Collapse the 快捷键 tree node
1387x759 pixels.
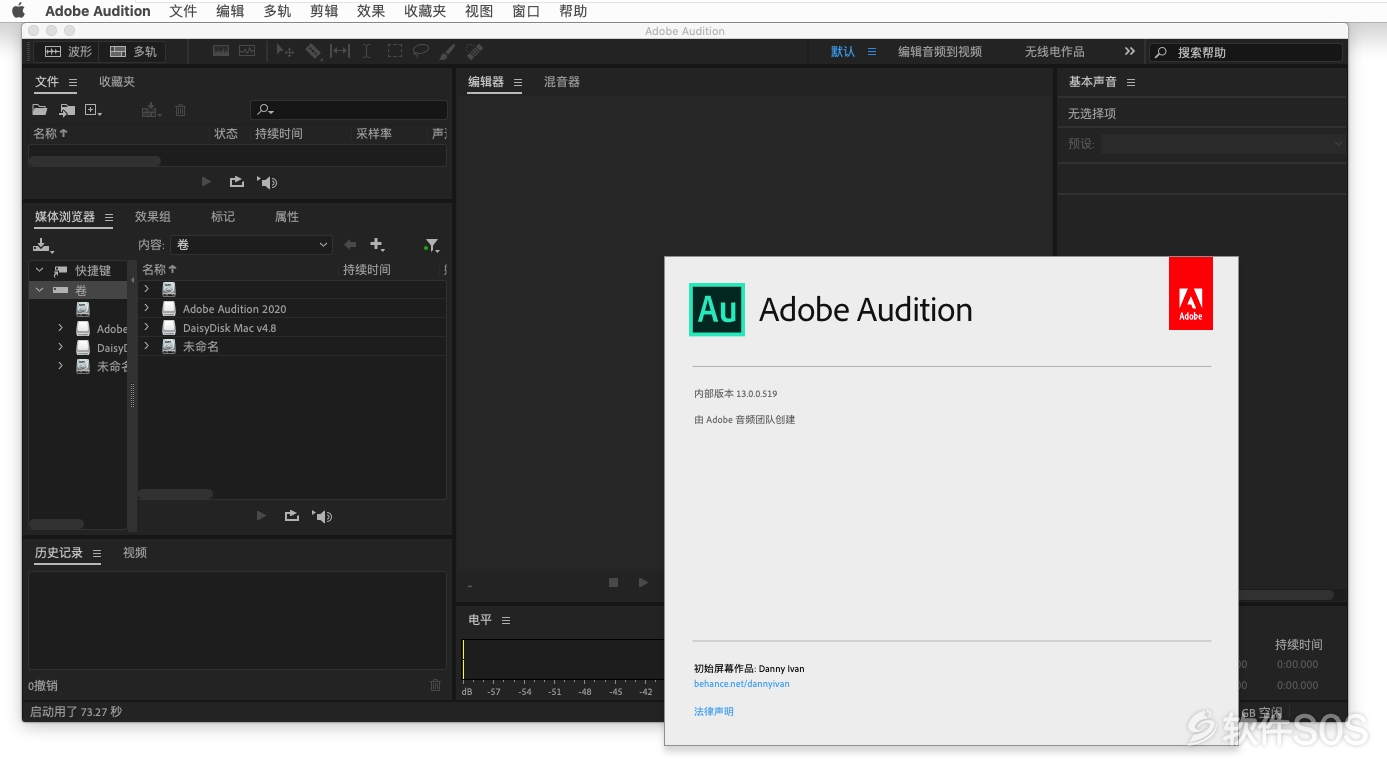point(39,270)
